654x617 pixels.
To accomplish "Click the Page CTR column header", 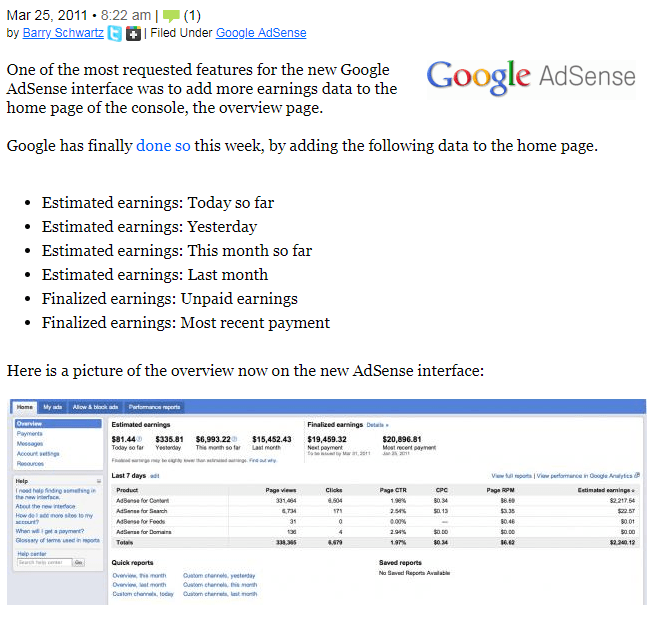I will click(x=393, y=490).
